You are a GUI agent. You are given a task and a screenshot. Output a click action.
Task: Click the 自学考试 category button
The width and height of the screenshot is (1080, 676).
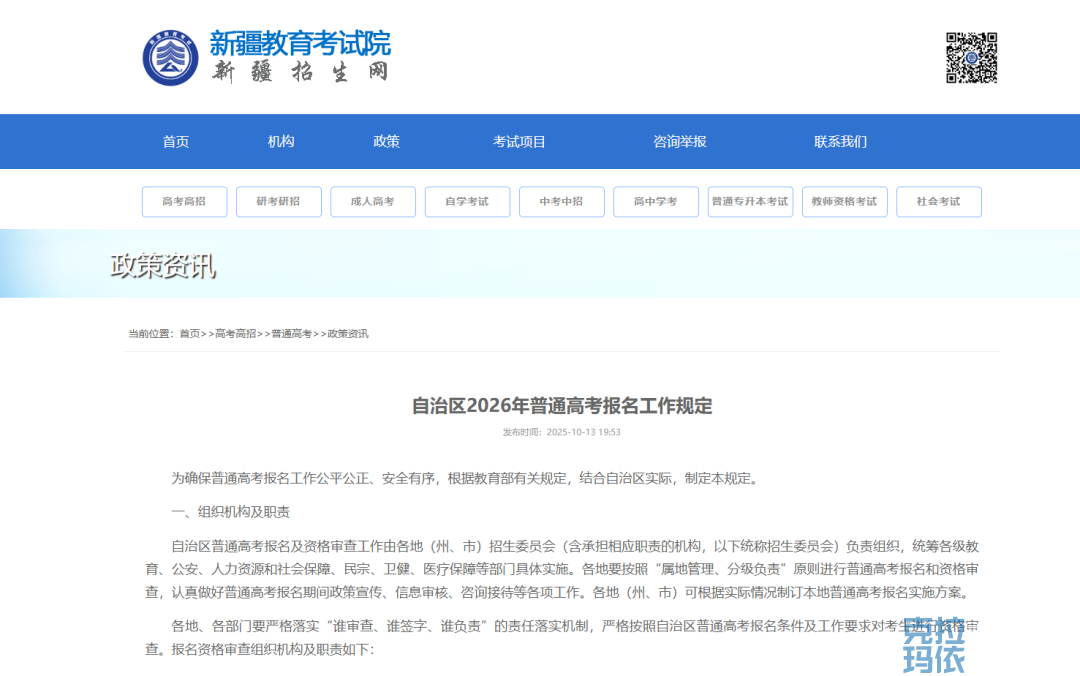[467, 202]
